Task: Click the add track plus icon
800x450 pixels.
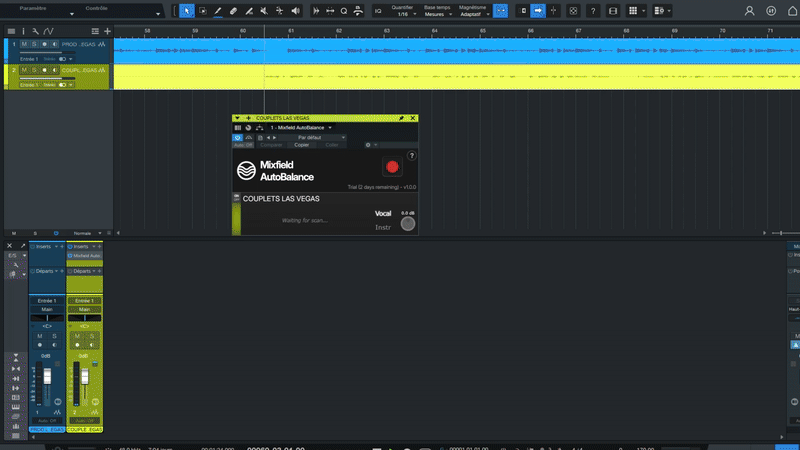Action: (x=107, y=31)
